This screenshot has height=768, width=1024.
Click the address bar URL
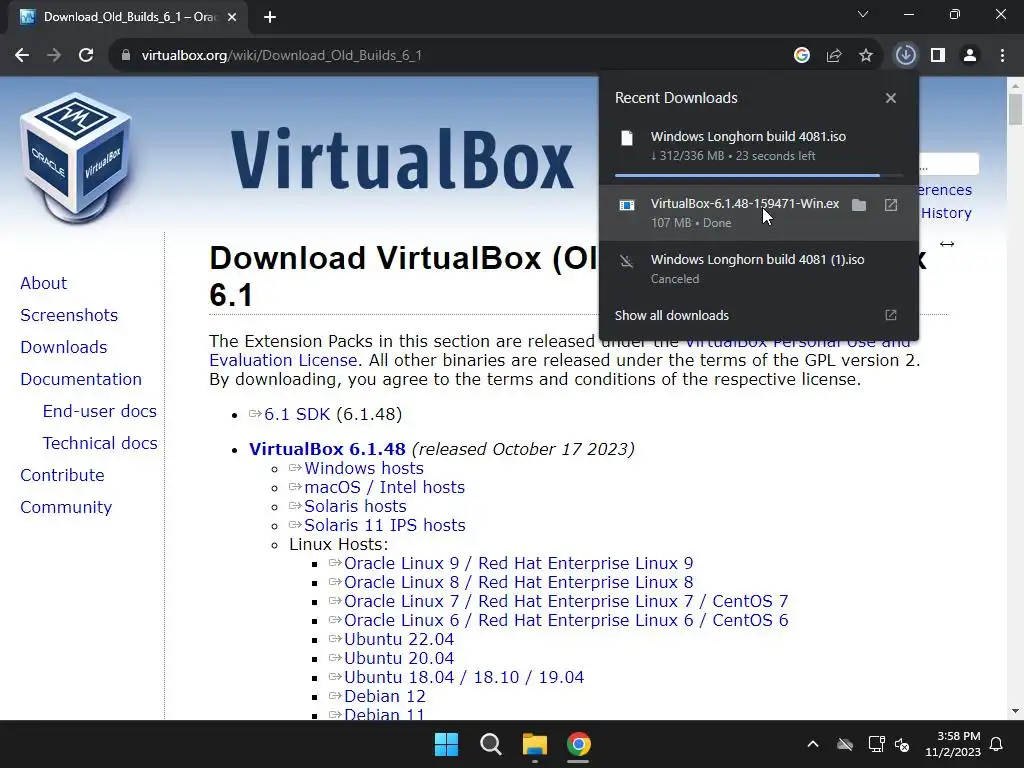281,56
